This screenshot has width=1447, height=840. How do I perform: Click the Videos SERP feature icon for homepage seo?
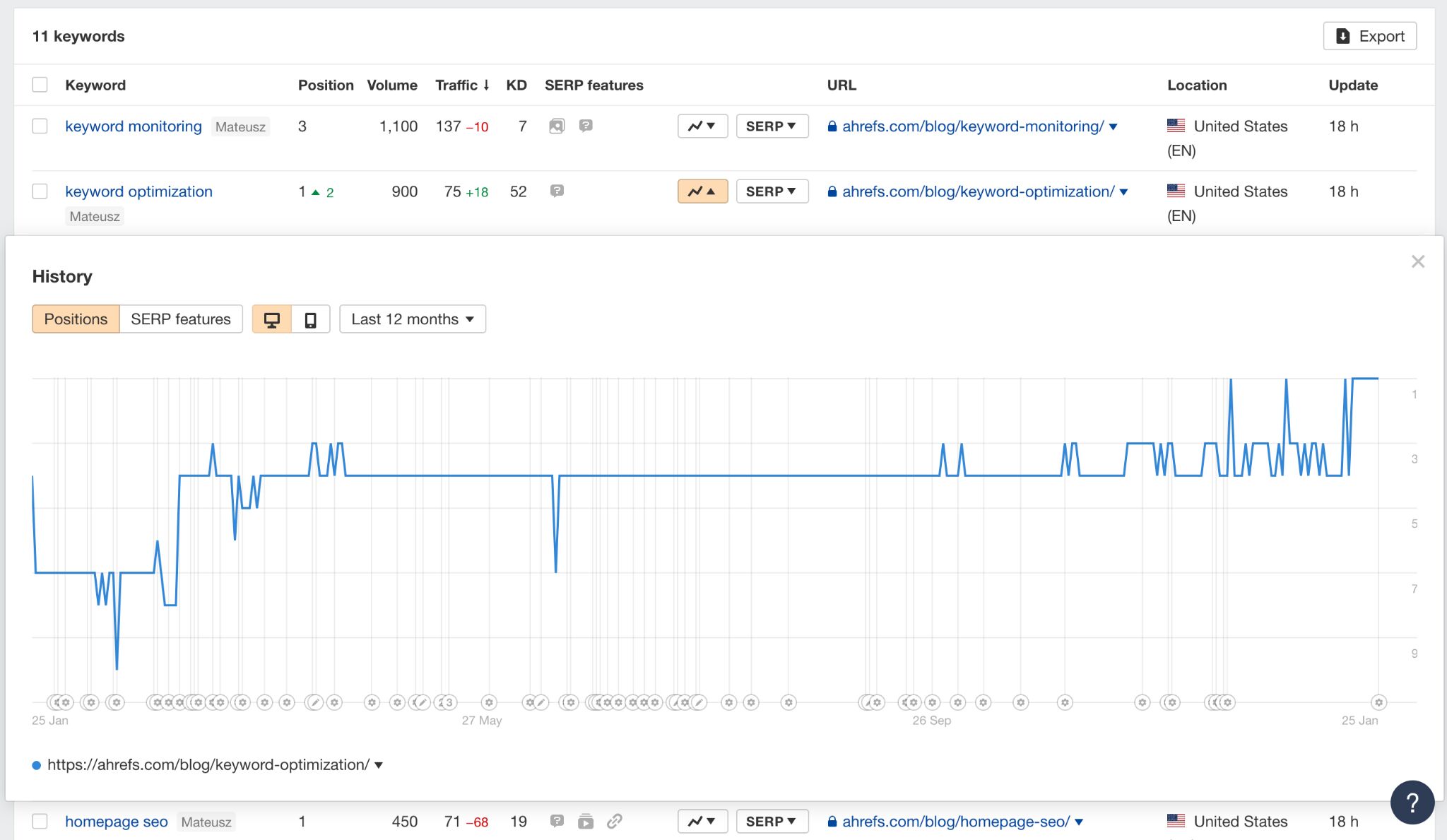coord(586,822)
